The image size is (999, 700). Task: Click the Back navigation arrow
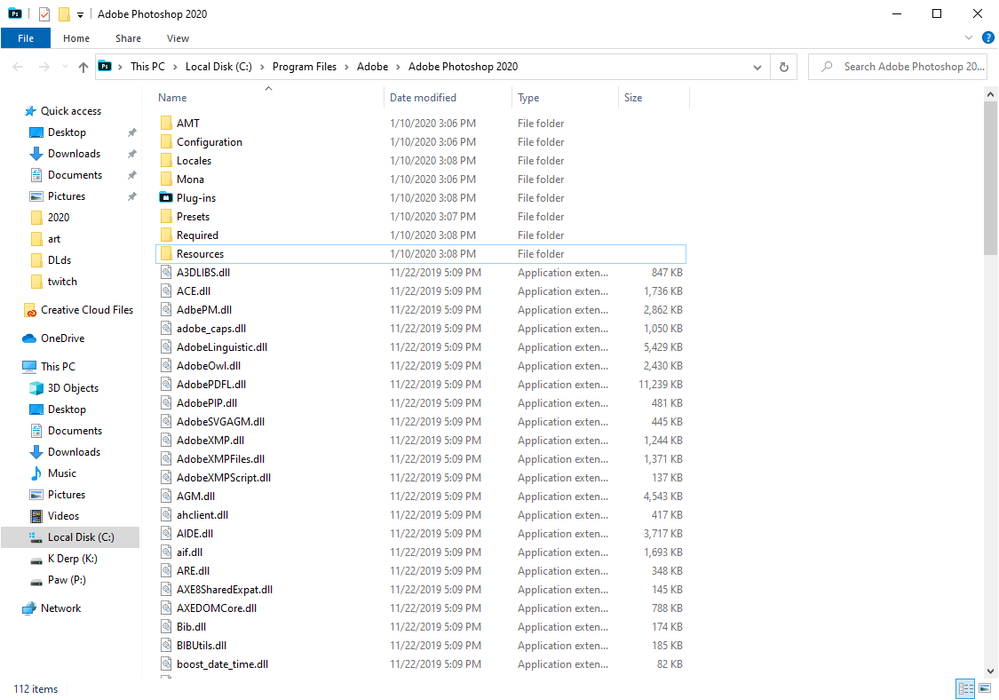(x=18, y=67)
